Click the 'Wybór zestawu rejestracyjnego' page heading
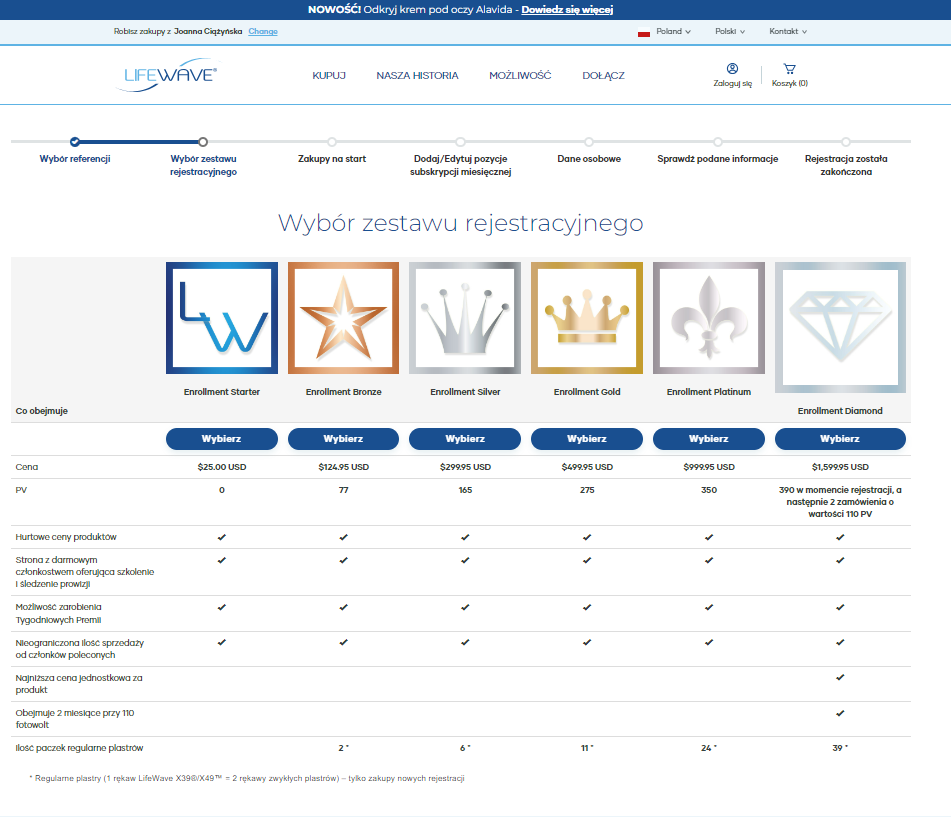The image size is (951, 817). click(460, 223)
